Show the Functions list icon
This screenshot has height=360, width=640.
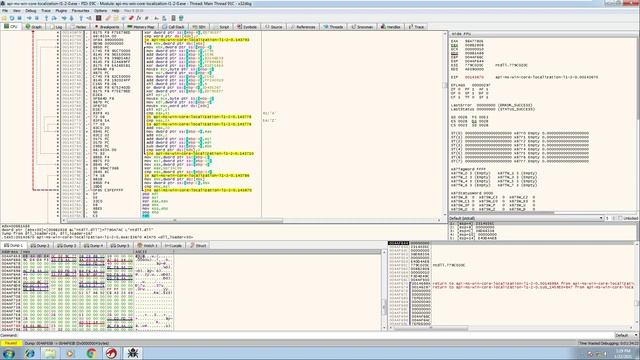139,18
